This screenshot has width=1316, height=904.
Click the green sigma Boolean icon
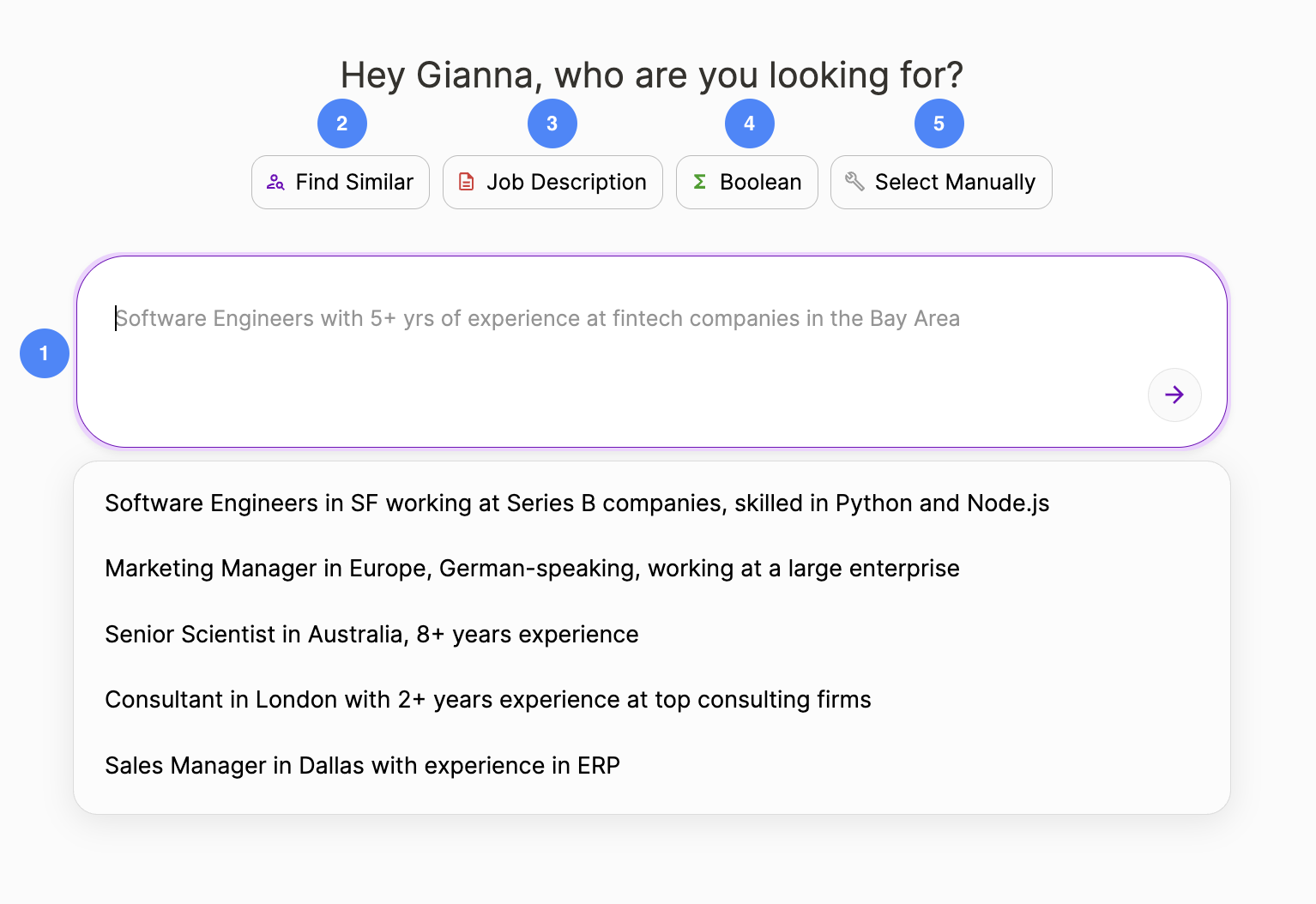pos(699,182)
